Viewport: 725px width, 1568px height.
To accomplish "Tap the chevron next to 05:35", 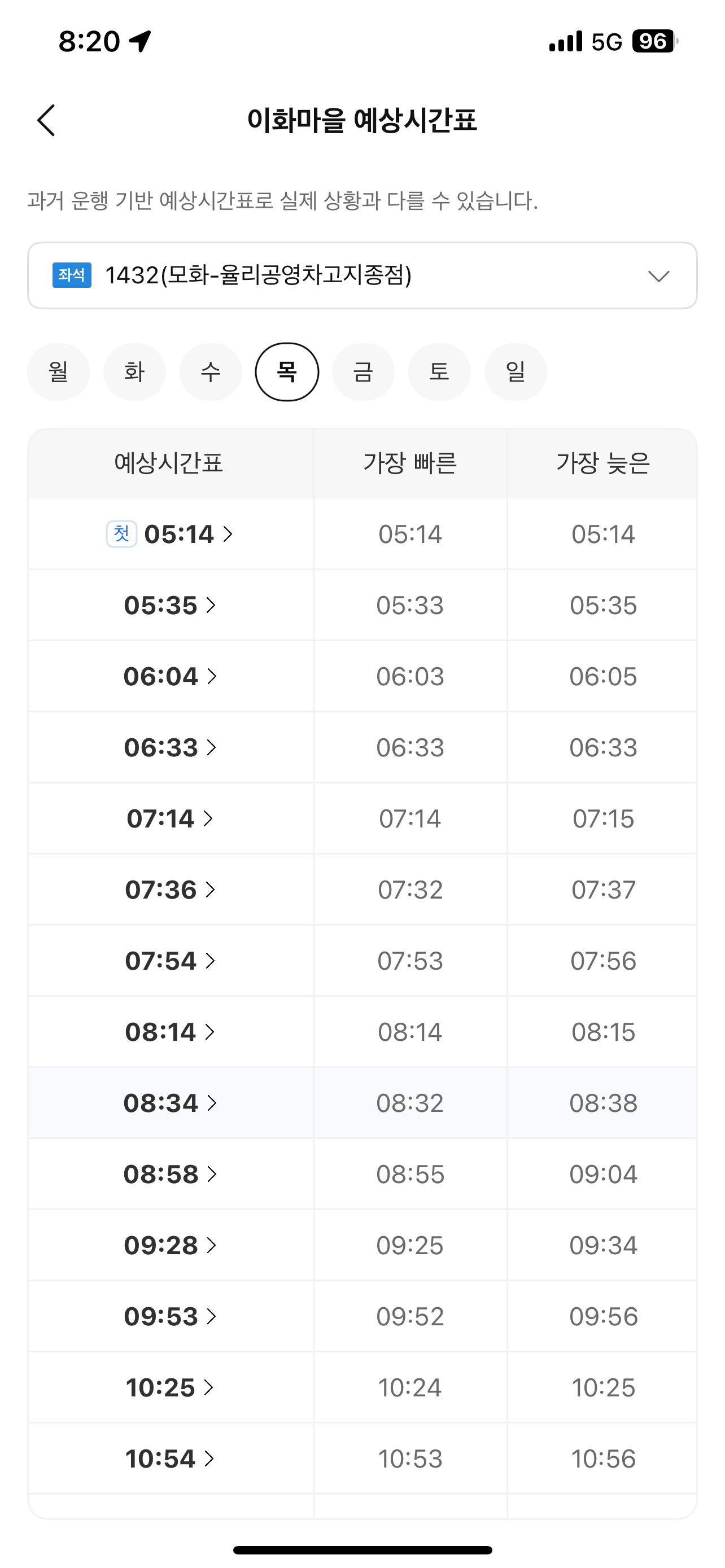I will coord(211,605).
